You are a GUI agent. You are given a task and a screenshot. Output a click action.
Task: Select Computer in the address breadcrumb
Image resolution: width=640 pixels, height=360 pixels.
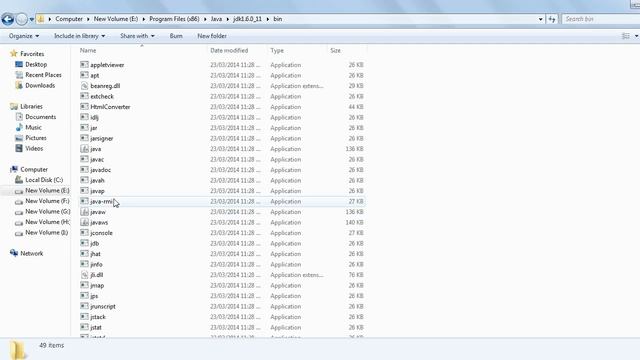coord(69,19)
